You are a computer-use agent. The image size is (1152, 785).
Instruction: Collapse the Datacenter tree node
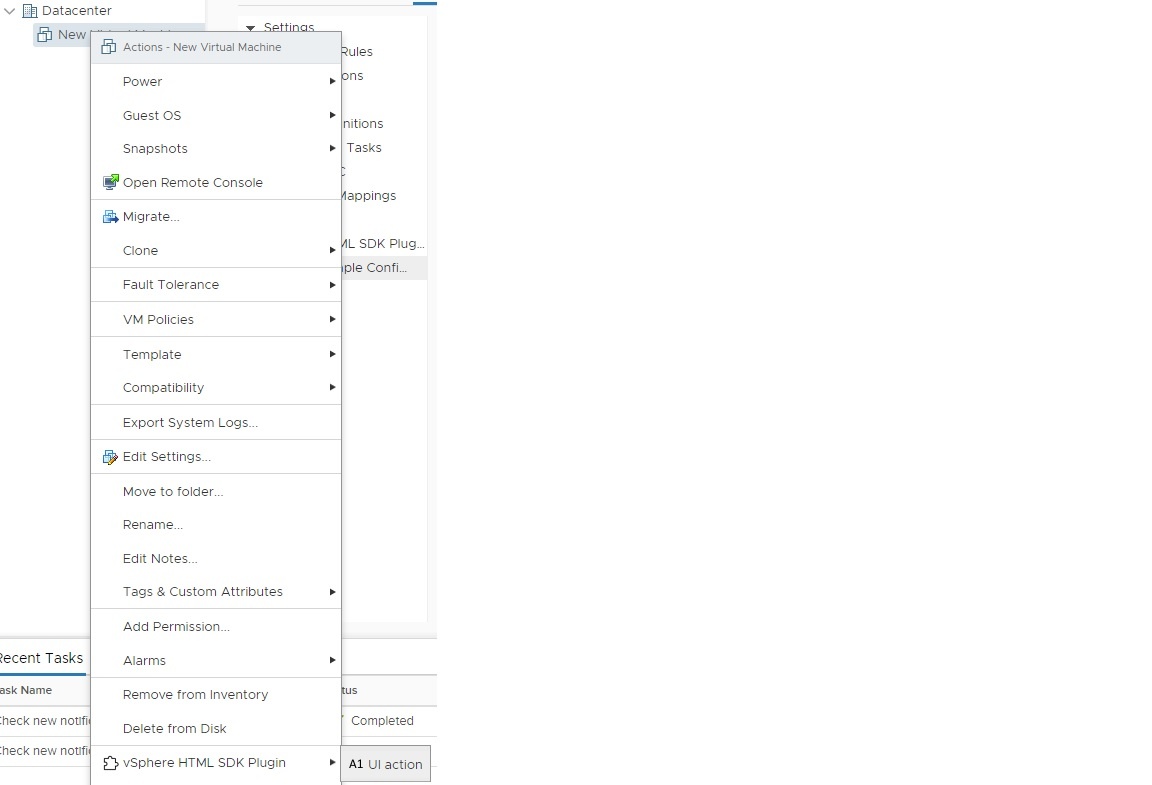point(10,11)
